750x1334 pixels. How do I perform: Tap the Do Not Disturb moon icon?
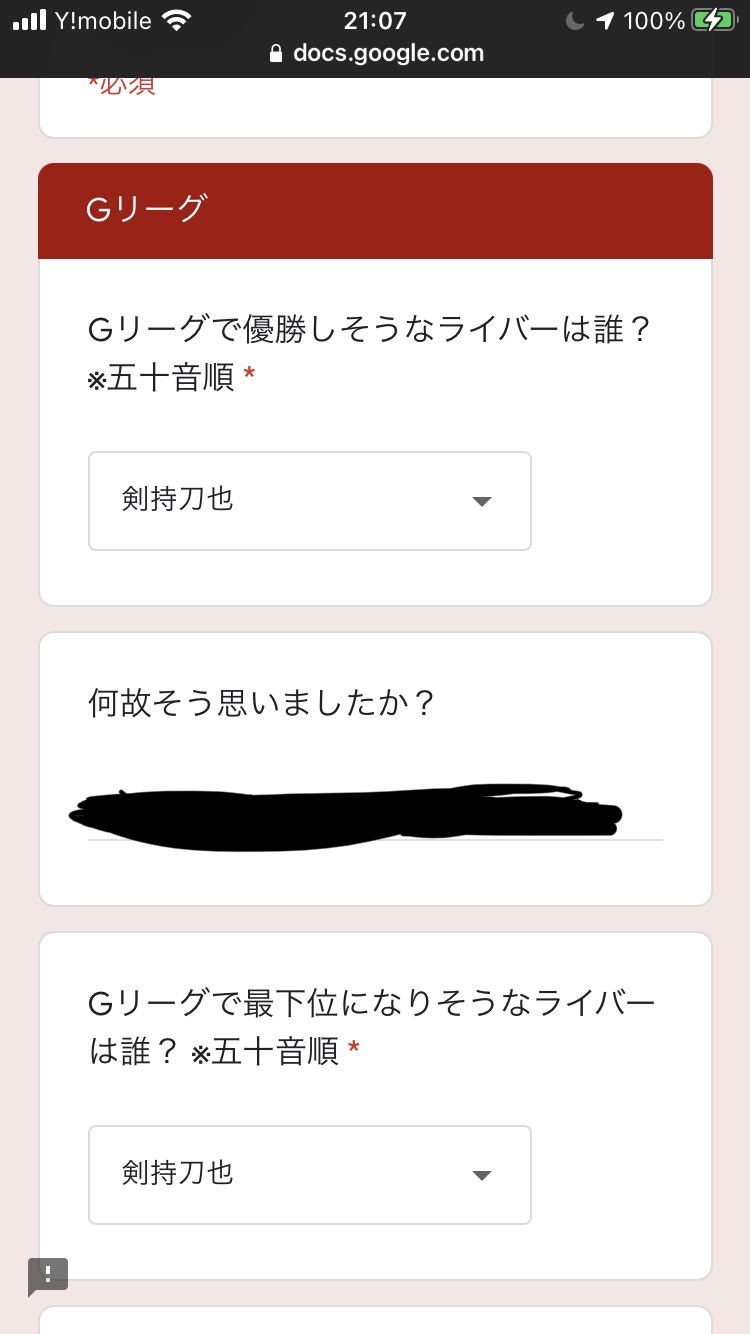click(x=574, y=21)
